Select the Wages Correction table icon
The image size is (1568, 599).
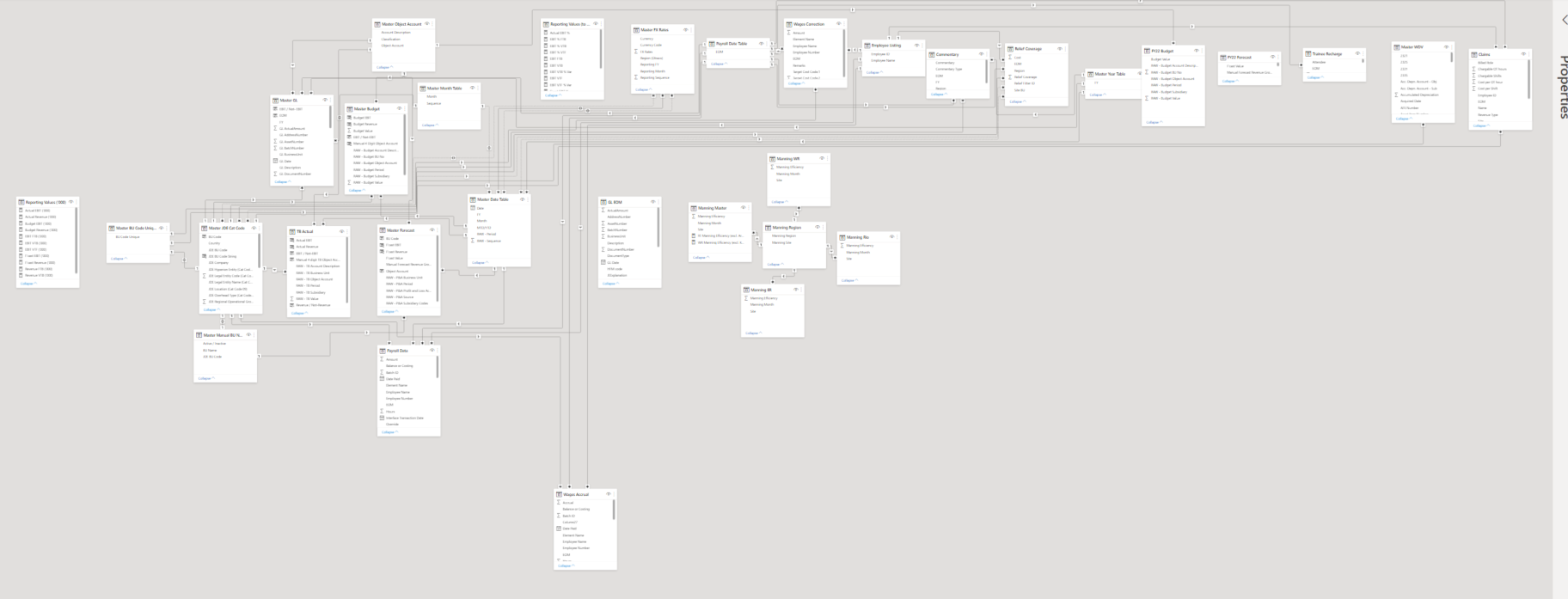pyautogui.click(x=790, y=24)
